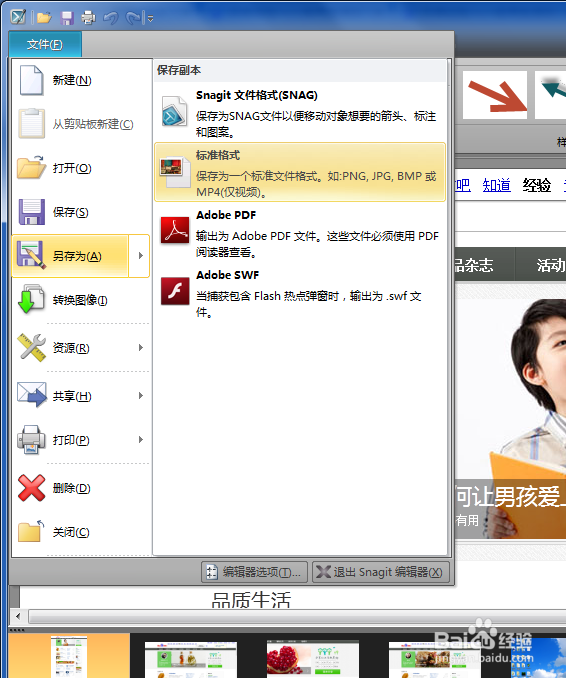Open file via quick access folder icon

pos(44,18)
